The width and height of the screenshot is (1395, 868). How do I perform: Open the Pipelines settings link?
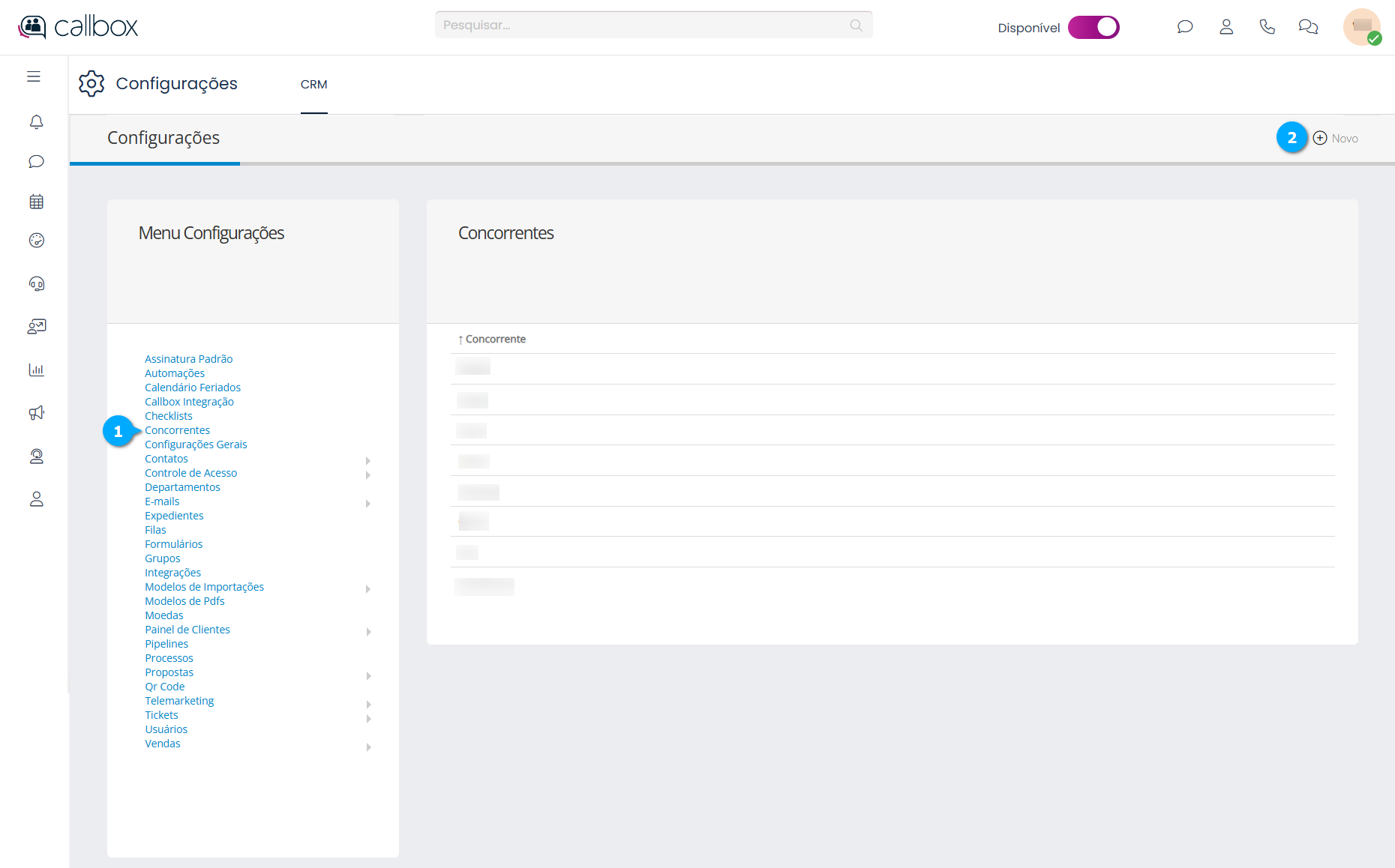[x=166, y=644]
